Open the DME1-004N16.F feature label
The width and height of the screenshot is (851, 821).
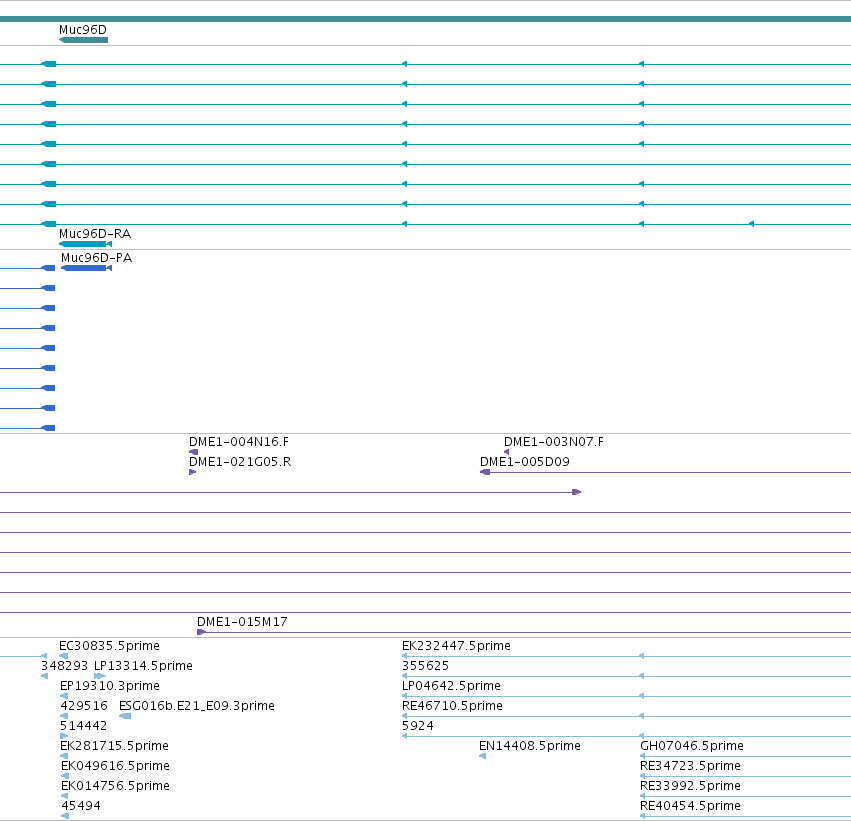[239, 442]
